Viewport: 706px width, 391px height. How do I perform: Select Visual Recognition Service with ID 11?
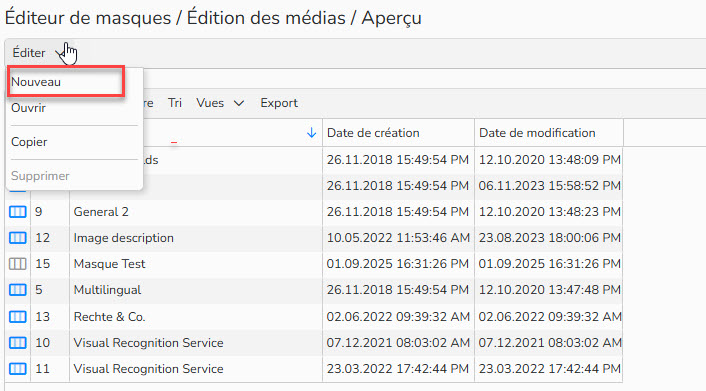pos(148,369)
